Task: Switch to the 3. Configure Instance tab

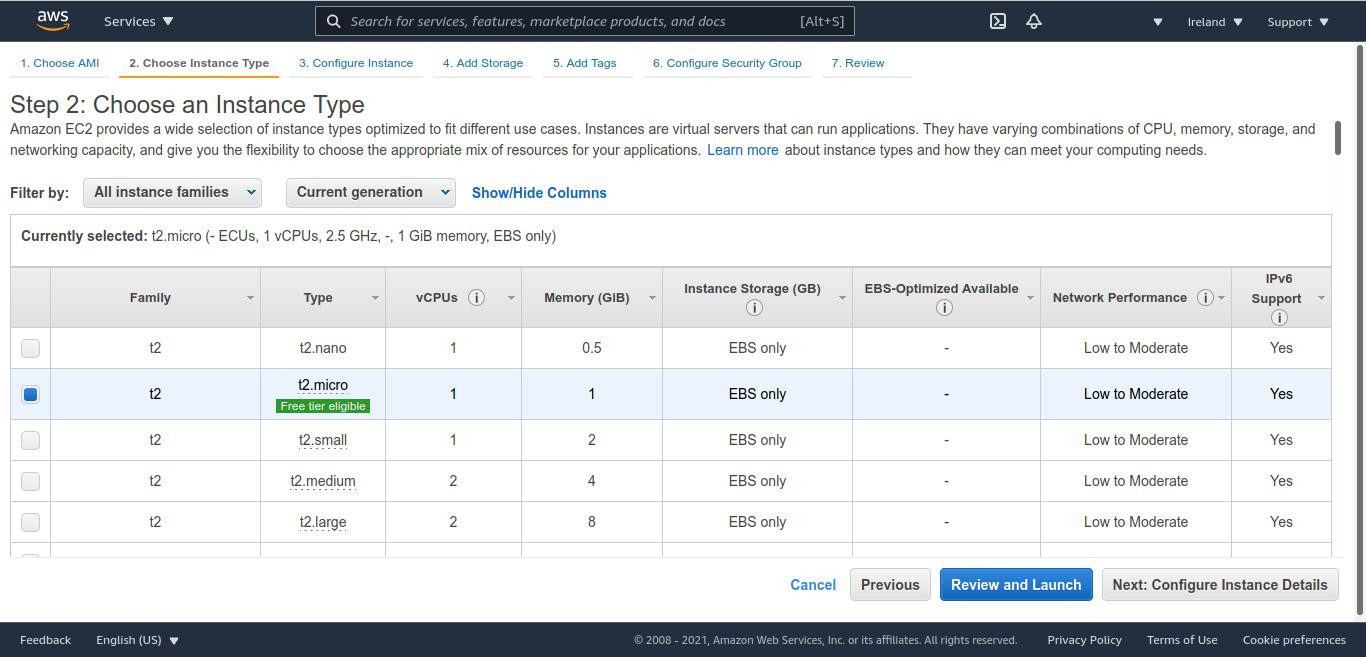Action: pos(356,63)
